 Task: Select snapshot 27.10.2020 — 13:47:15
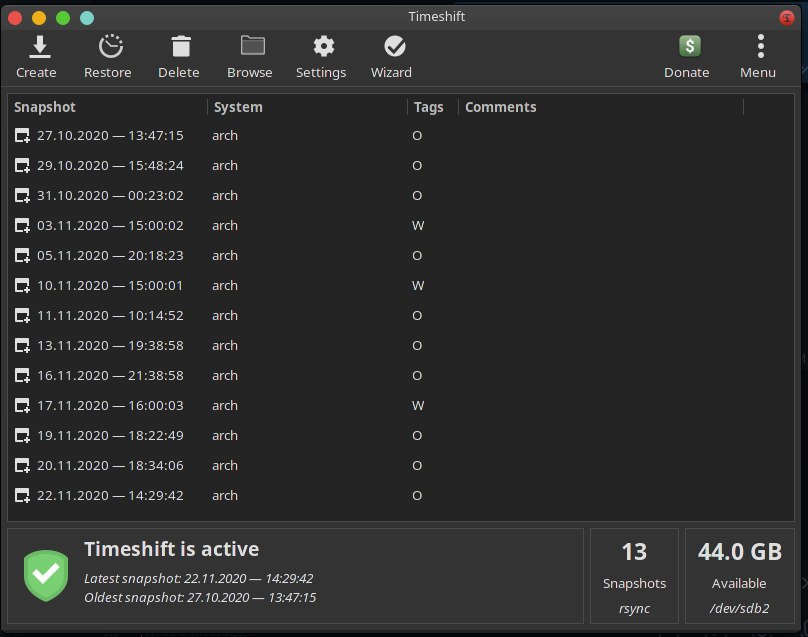click(x=110, y=136)
